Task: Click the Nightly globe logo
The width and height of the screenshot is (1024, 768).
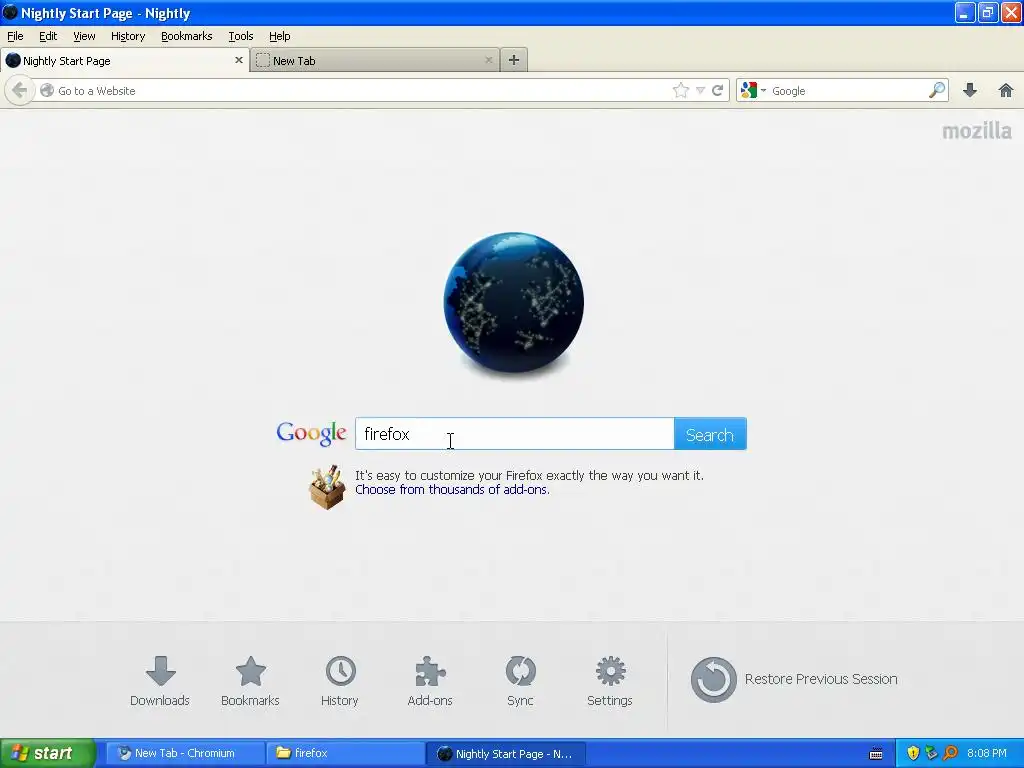Action: (514, 302)
